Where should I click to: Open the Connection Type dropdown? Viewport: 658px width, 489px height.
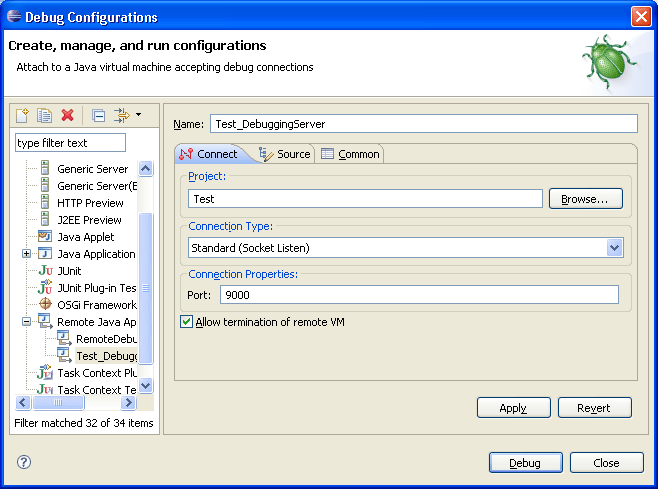pos(614,248)
